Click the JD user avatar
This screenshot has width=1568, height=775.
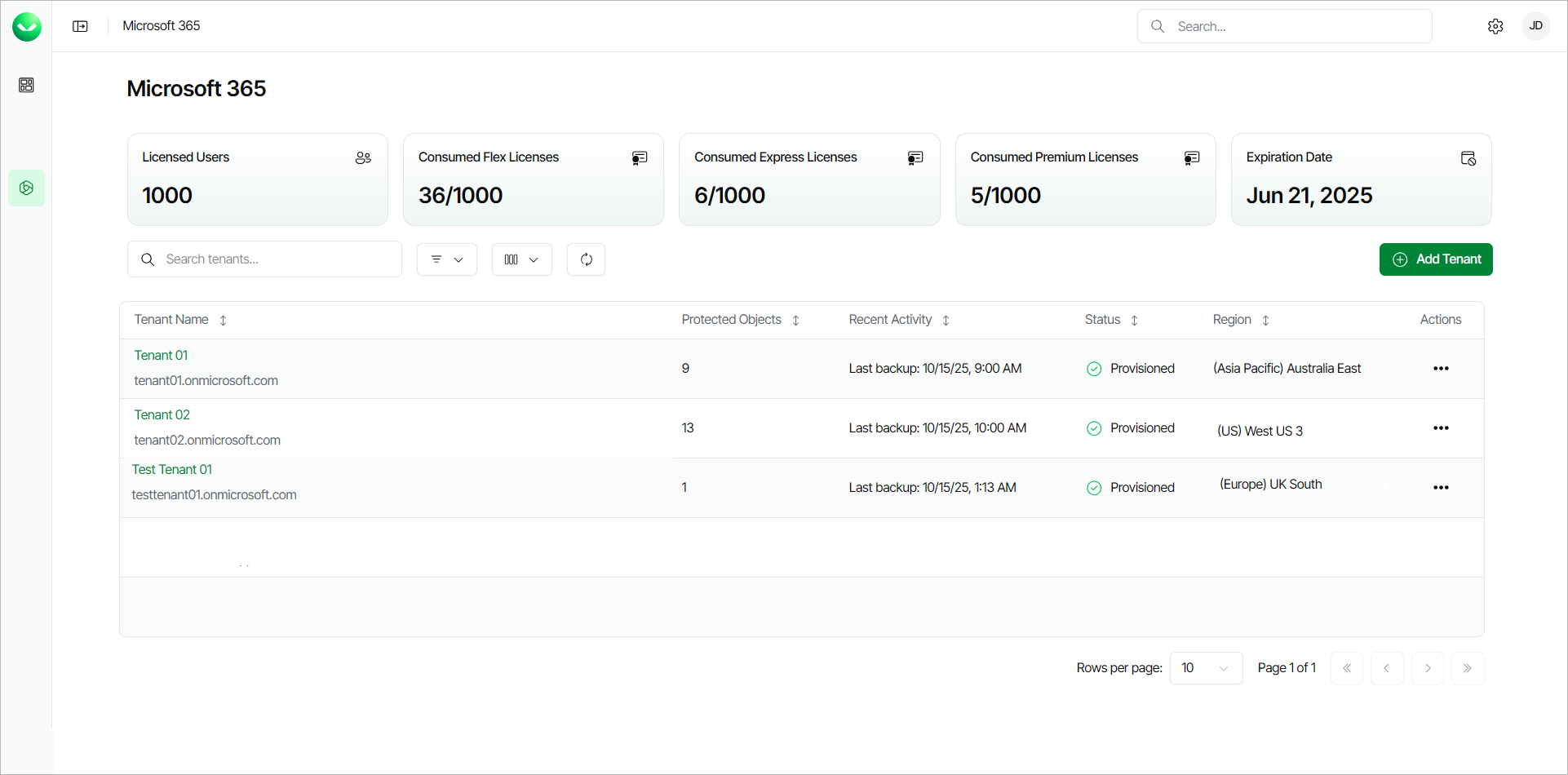point(1535,26)
